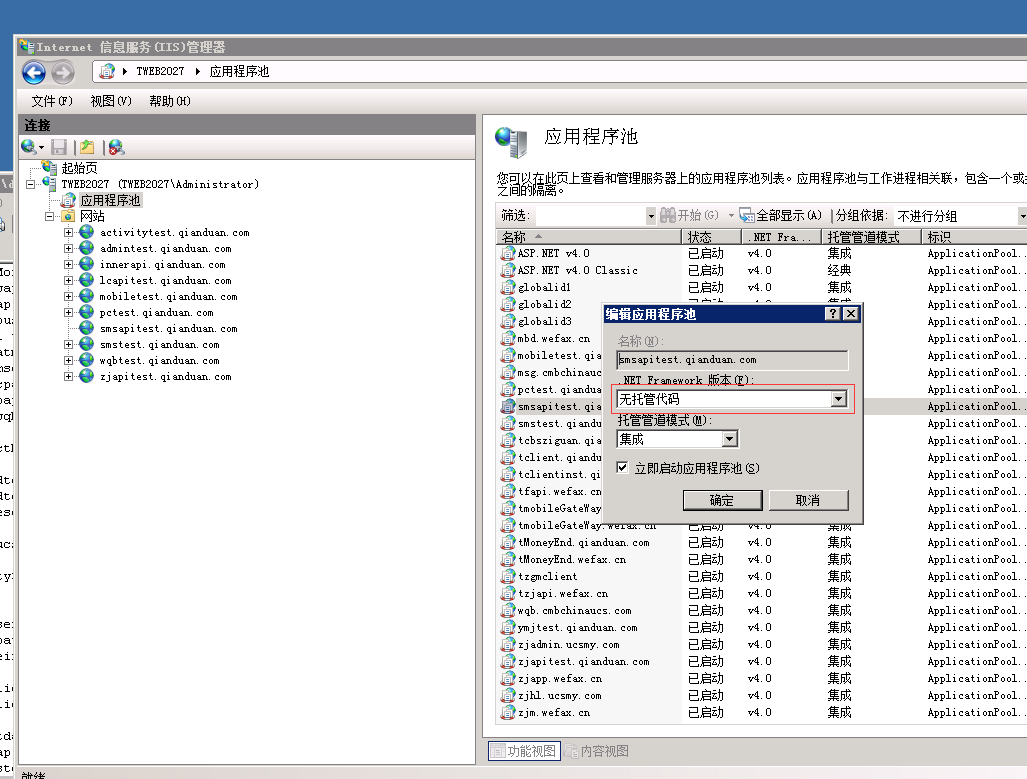Click the zjm.wefax.cn pool icon
The width and height of the screenshot is (1027, 779).
pos(508,712)
